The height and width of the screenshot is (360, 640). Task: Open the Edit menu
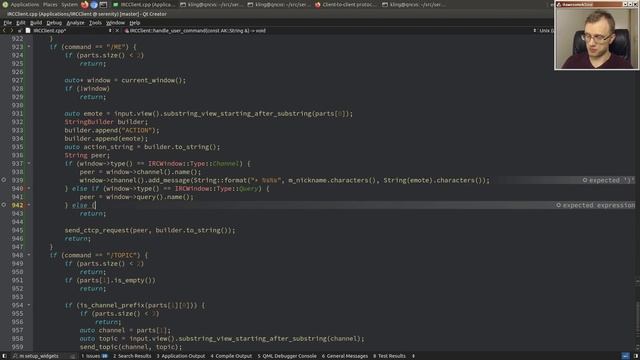pos(21,22)
